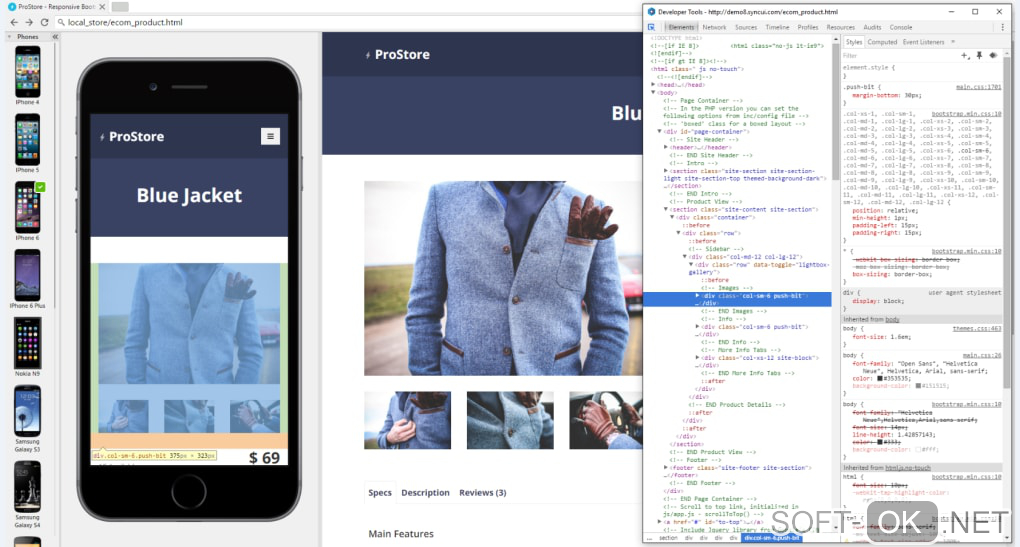The image size is (1020, 547).
Task: Click the main blue jacket product image
Action: [x=503, y=278]
